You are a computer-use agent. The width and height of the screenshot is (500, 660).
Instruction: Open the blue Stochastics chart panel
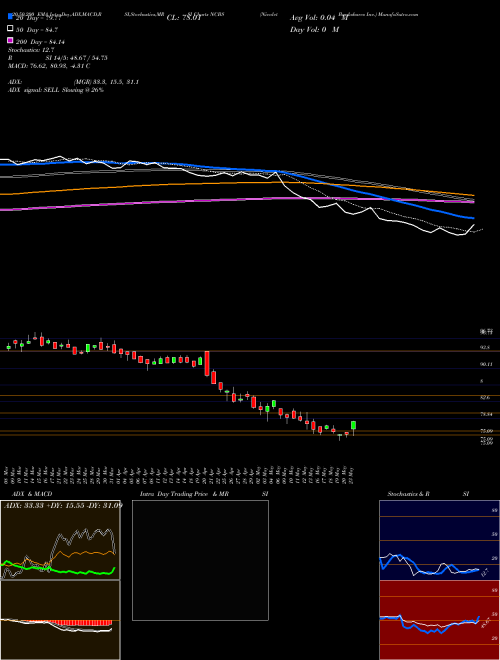coord(439,540)
